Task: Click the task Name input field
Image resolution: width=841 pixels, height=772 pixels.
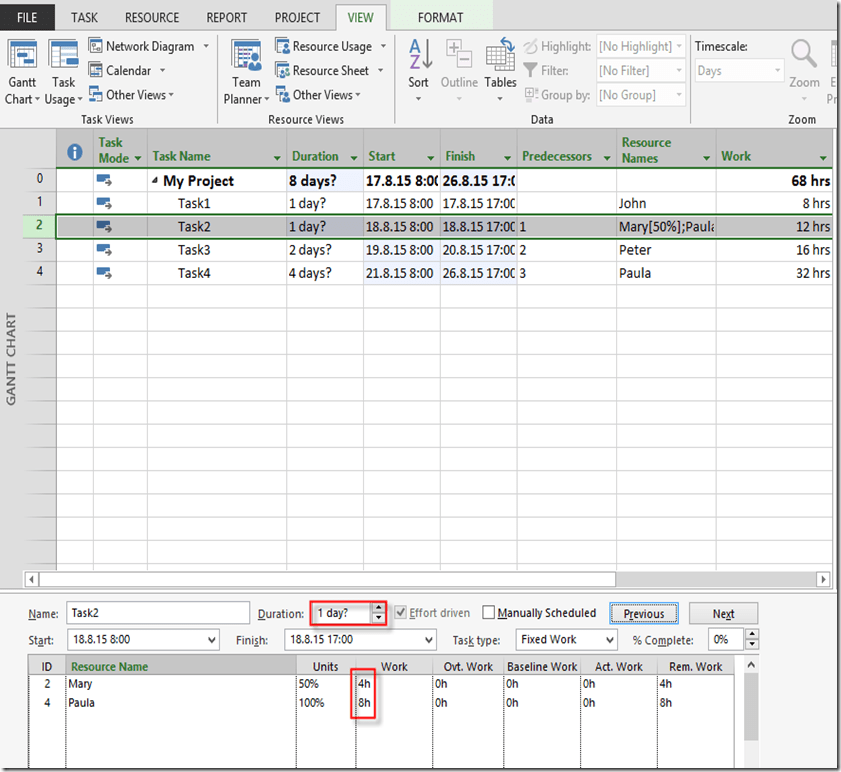Action: [157, 613]
